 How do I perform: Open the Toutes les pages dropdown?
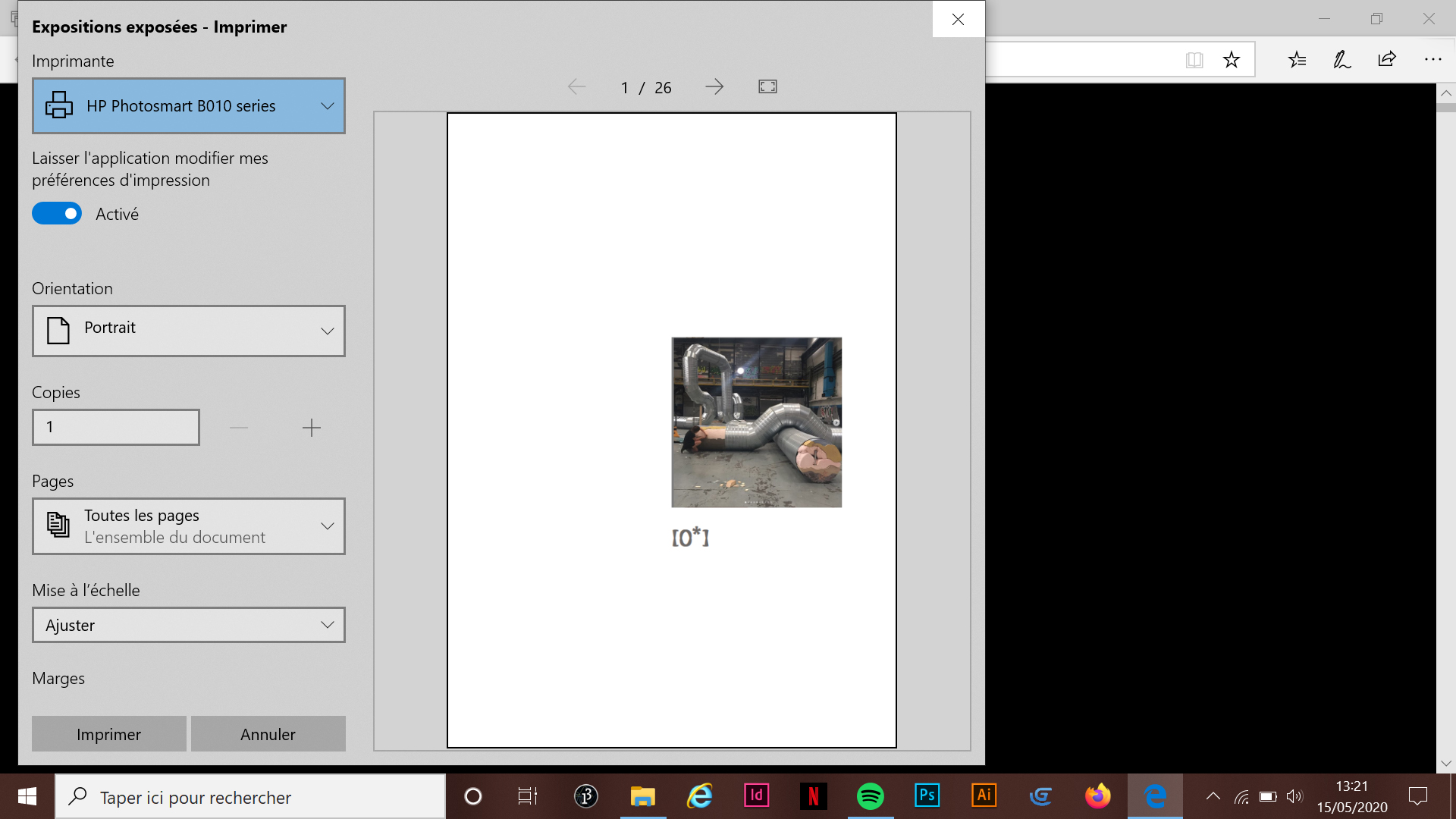pyautogui.click(x=189, y=526)
